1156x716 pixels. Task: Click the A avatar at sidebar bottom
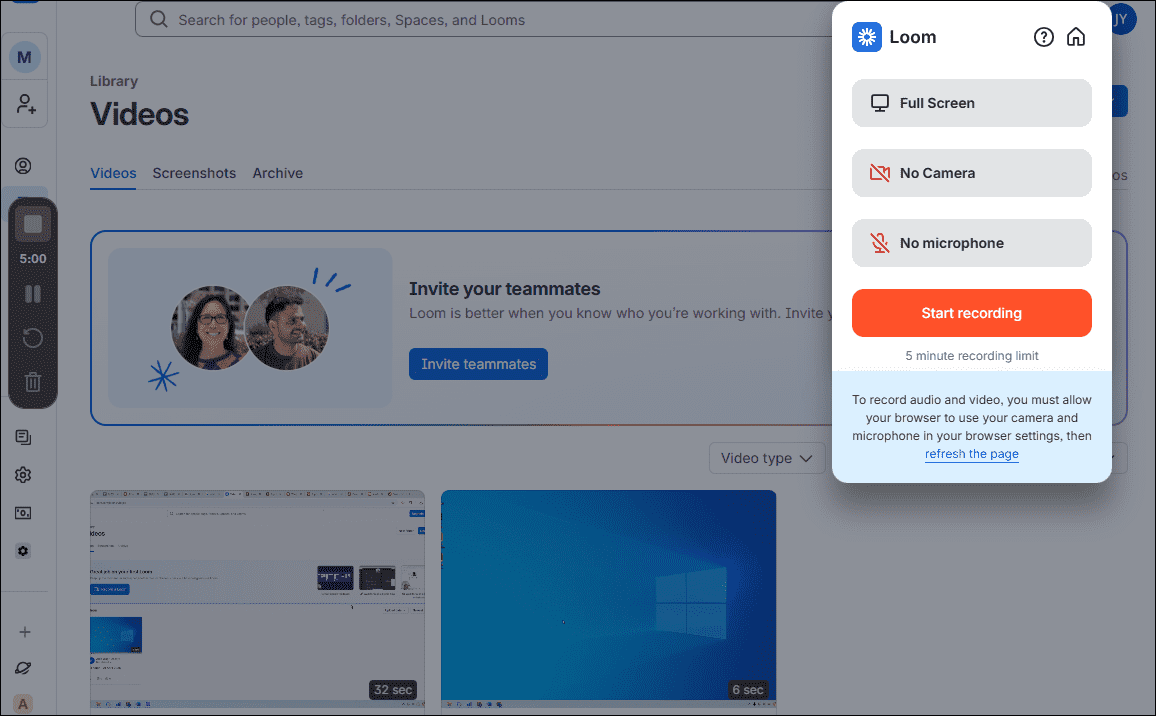24,704
